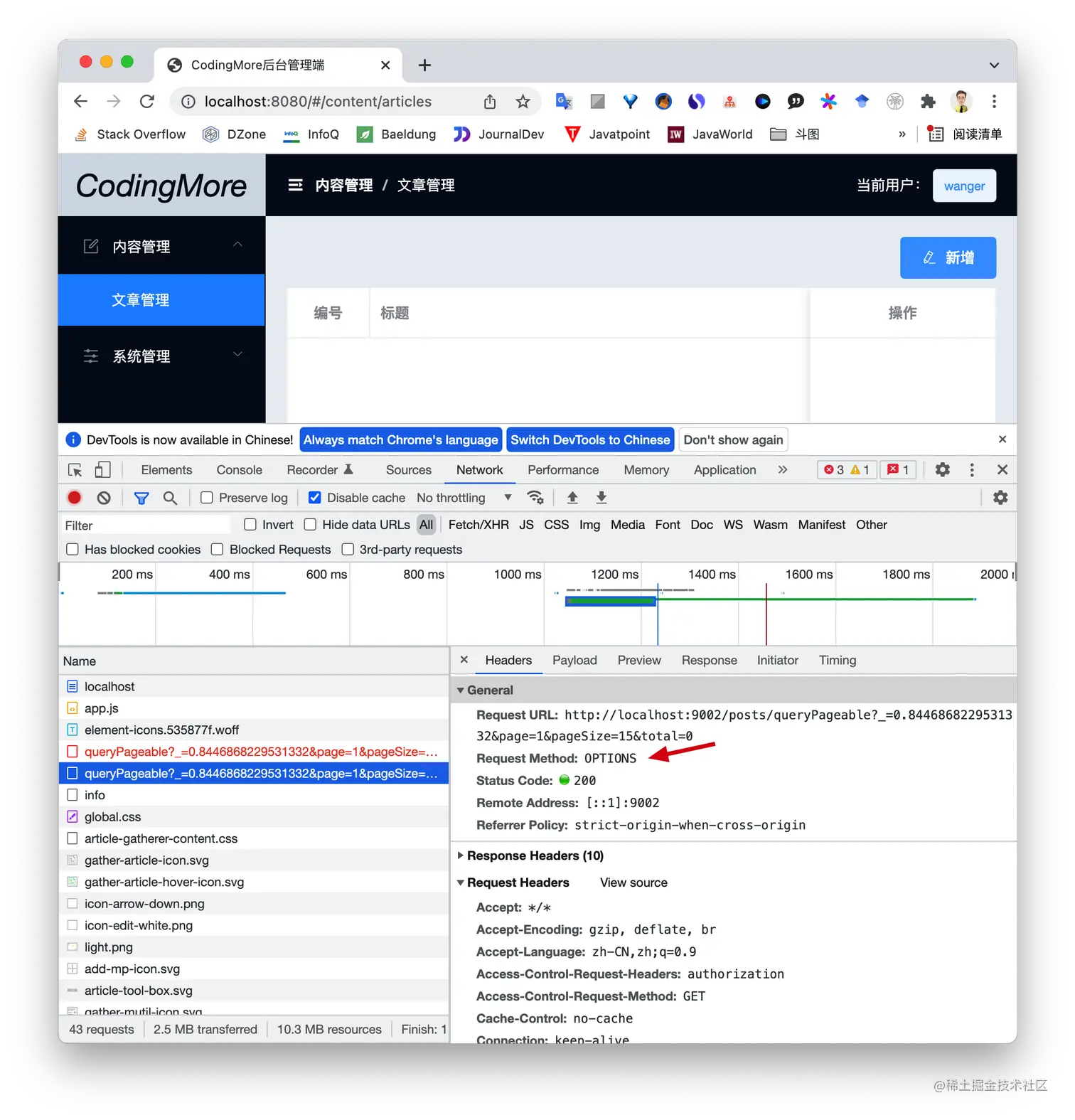This screenshot has width=1075, height=1120.
Task: Click View source link
Action: 633,882
